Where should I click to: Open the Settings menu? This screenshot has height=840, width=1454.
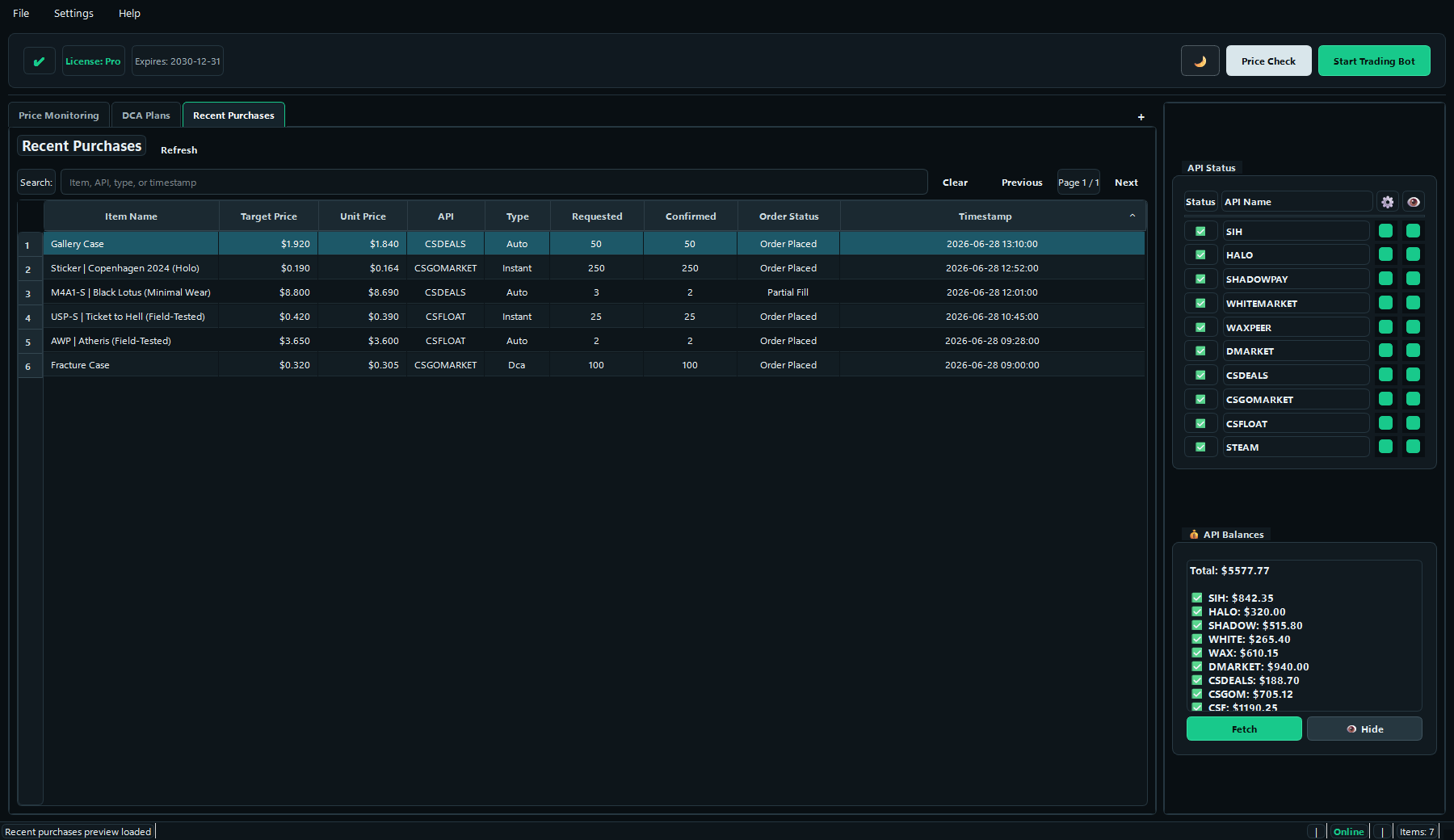[x=74, y=13]
